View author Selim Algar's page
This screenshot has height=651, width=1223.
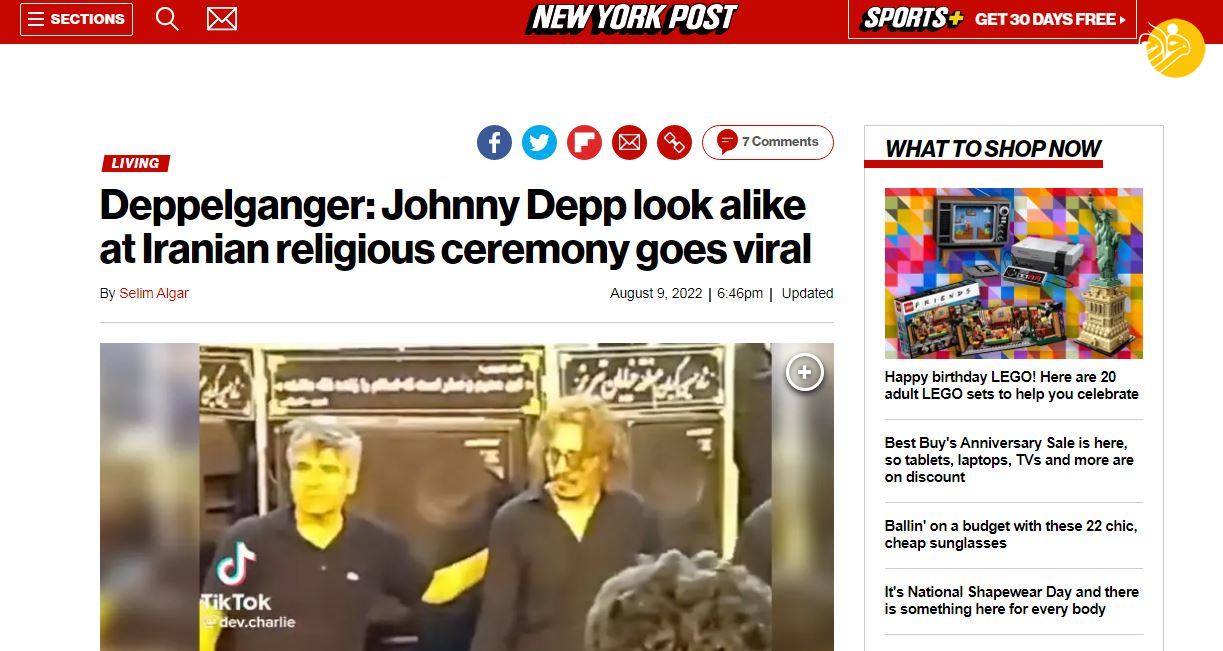pyautogui.click(x=154, y=293)
